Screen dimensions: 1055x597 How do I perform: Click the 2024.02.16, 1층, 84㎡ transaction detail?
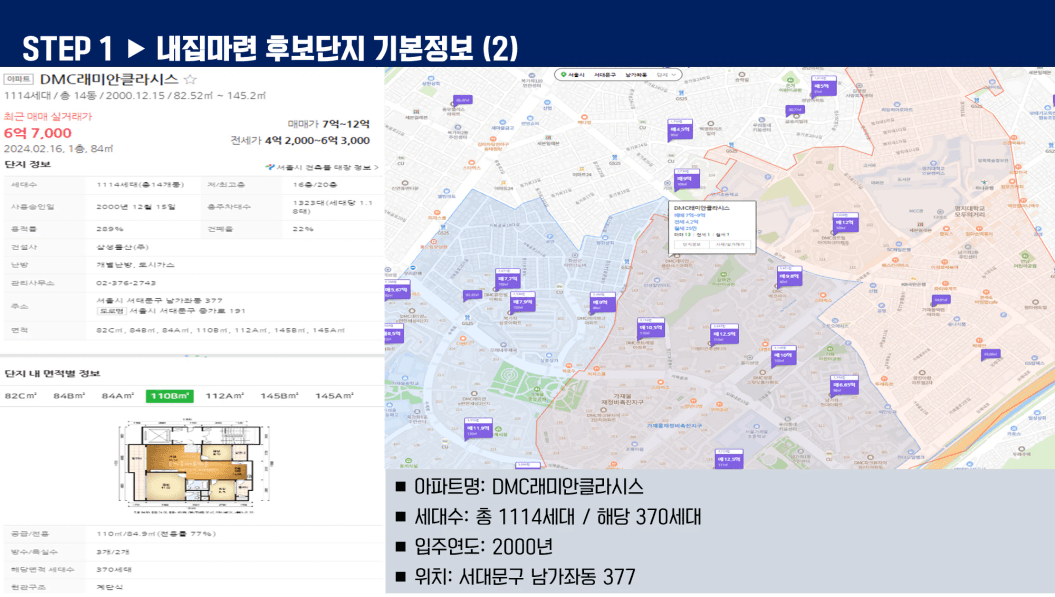[59, 149]
